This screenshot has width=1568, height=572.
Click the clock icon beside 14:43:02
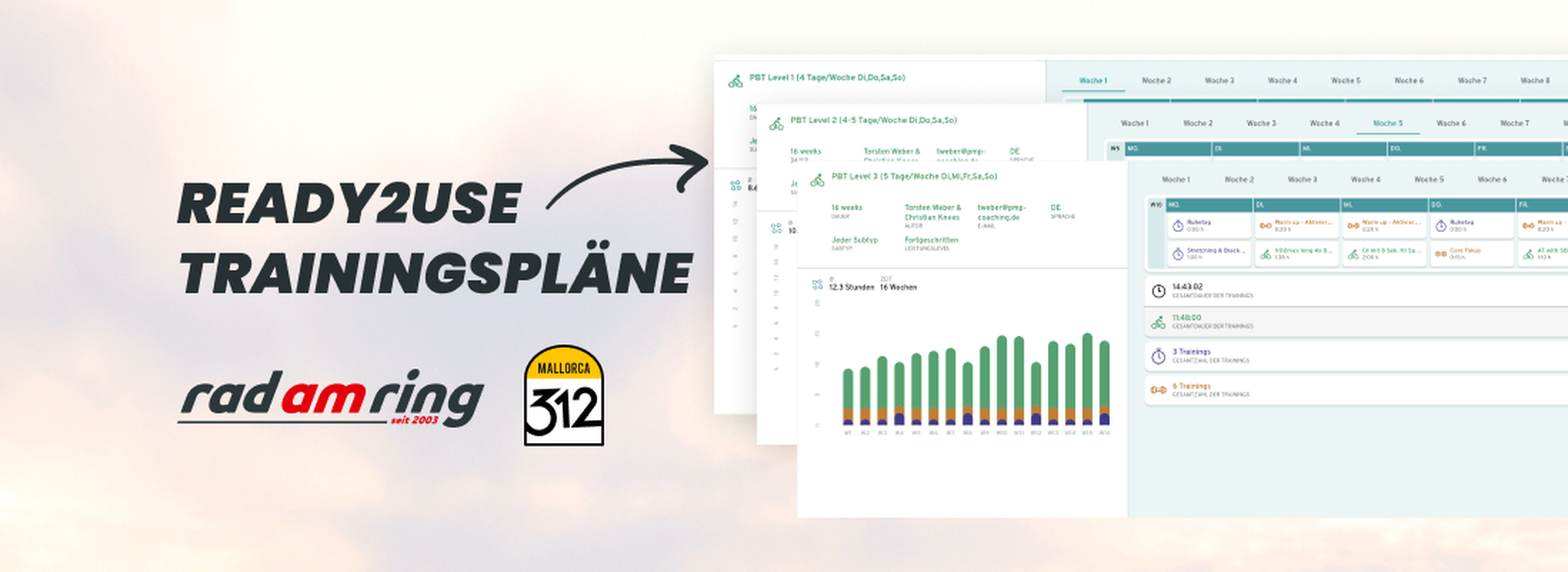1158,291
